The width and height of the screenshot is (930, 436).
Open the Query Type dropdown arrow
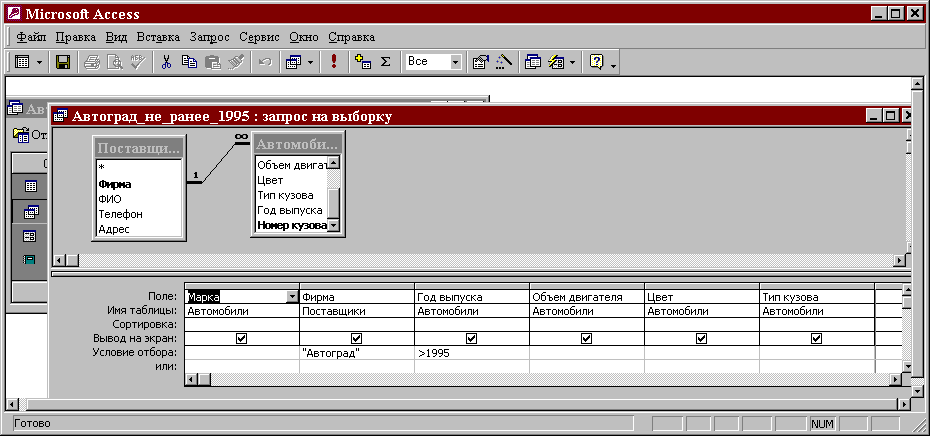310,62
